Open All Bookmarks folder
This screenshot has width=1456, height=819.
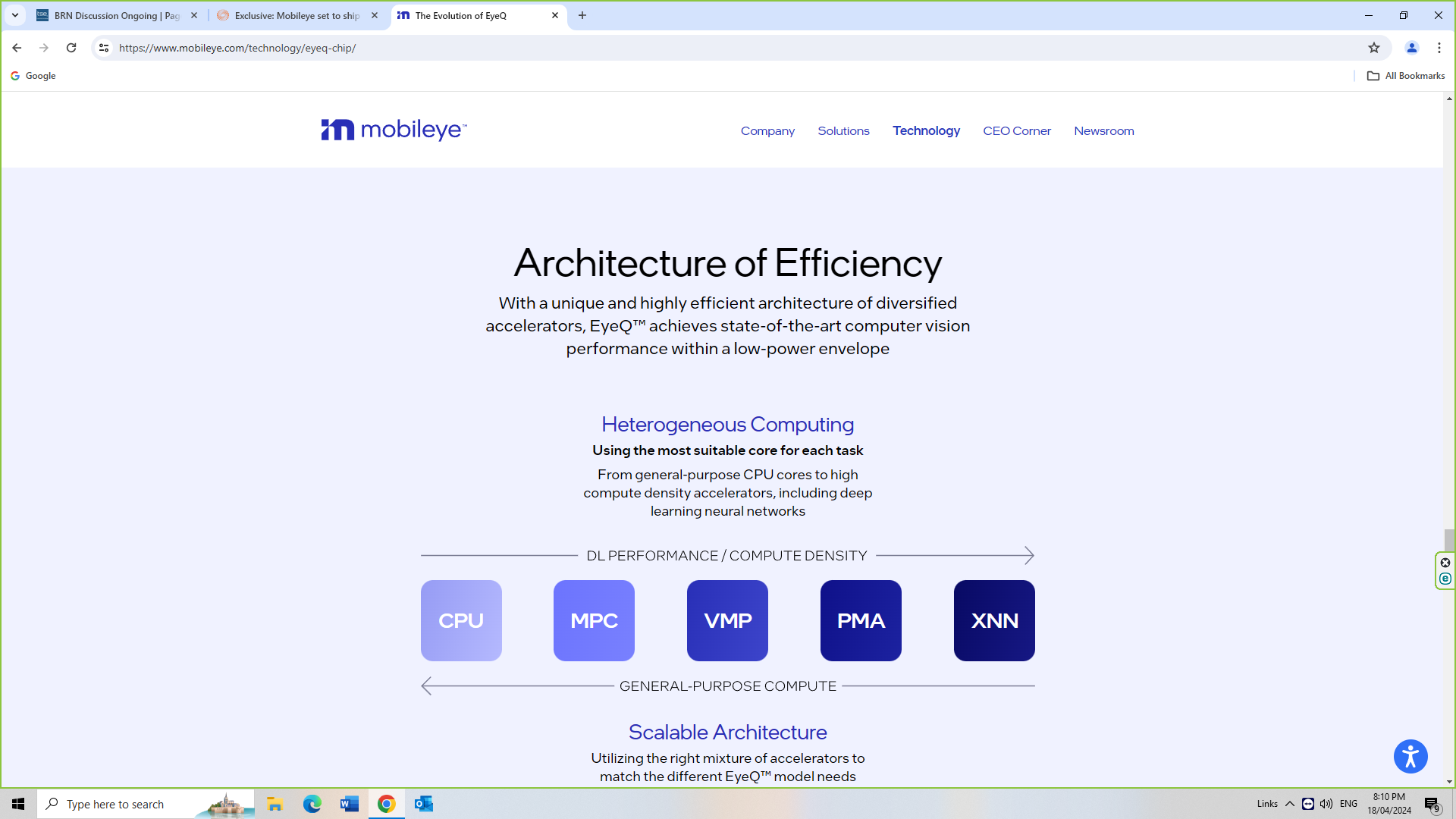(x=1406, y=76)
